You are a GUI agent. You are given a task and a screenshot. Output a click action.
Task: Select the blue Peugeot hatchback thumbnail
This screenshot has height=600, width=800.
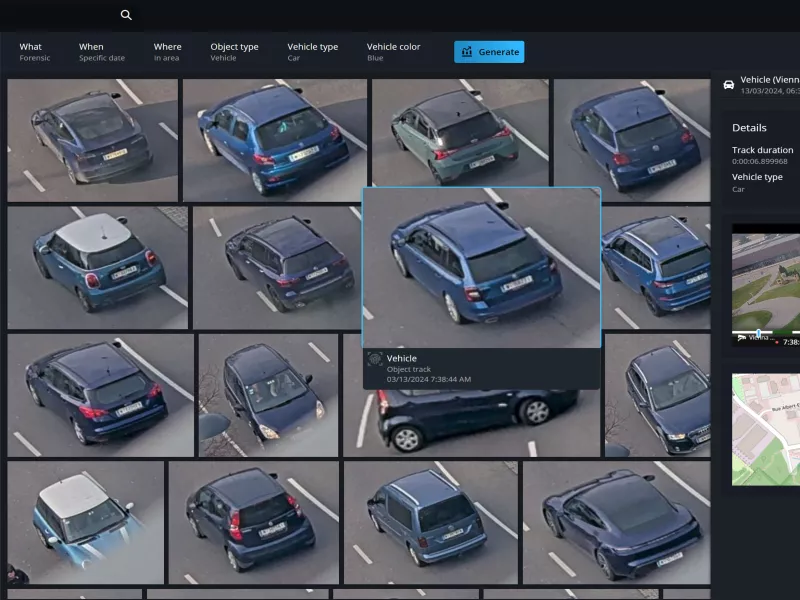click(274, 140)
